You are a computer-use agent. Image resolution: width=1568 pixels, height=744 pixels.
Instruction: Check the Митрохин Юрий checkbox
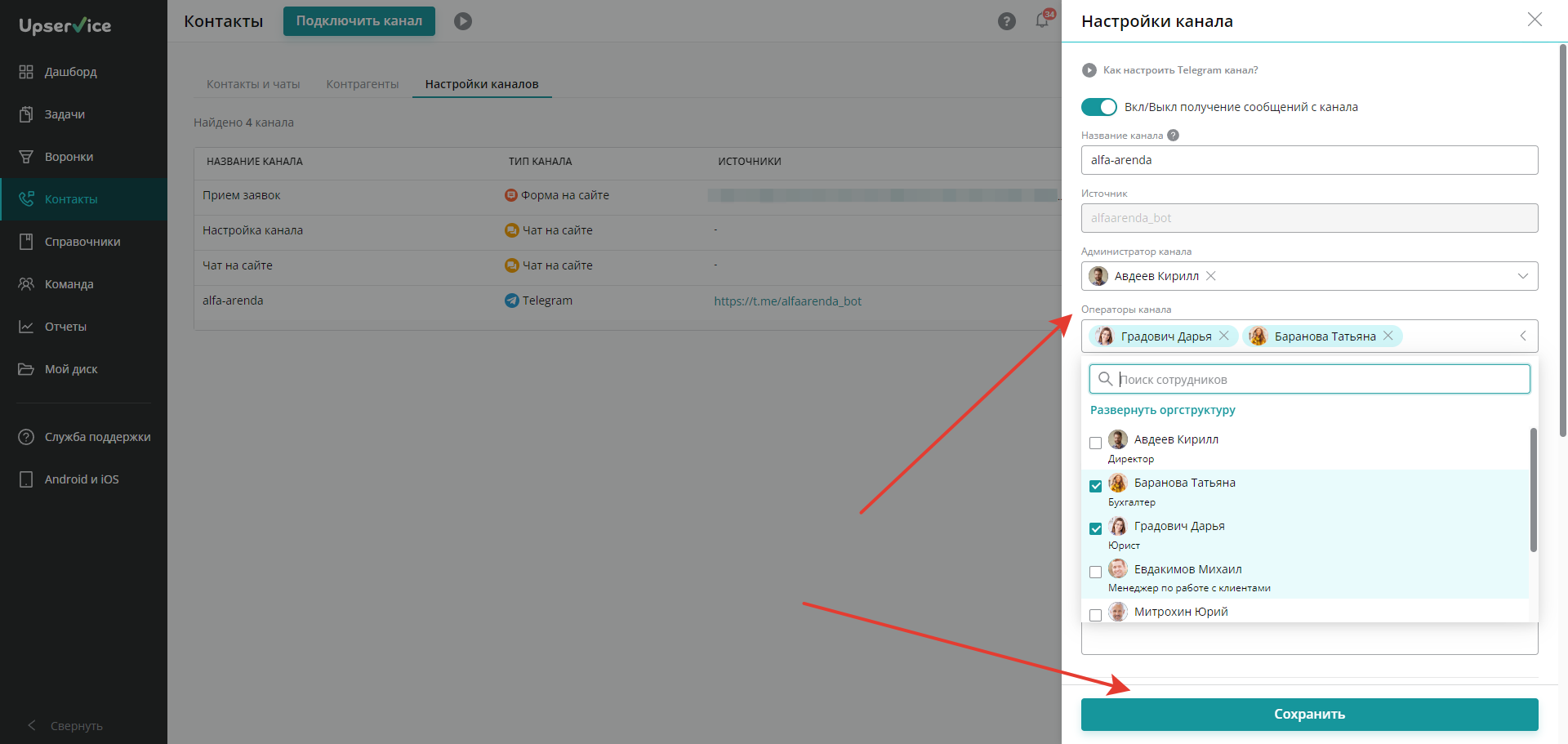tap(1096, 615)
